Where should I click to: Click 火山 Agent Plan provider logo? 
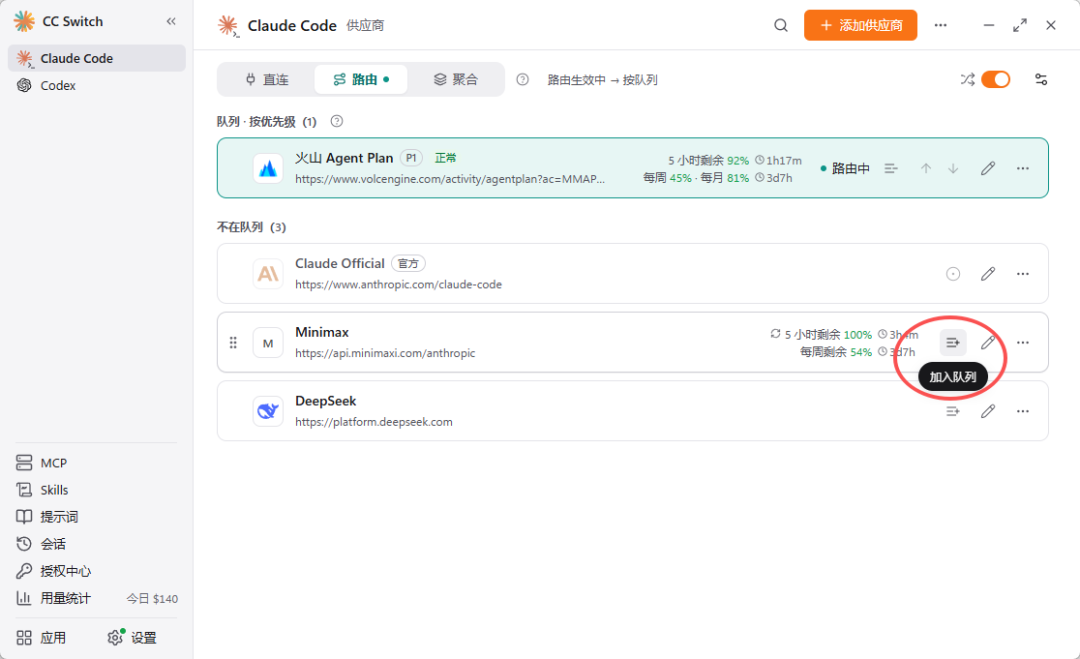(268, 168)
